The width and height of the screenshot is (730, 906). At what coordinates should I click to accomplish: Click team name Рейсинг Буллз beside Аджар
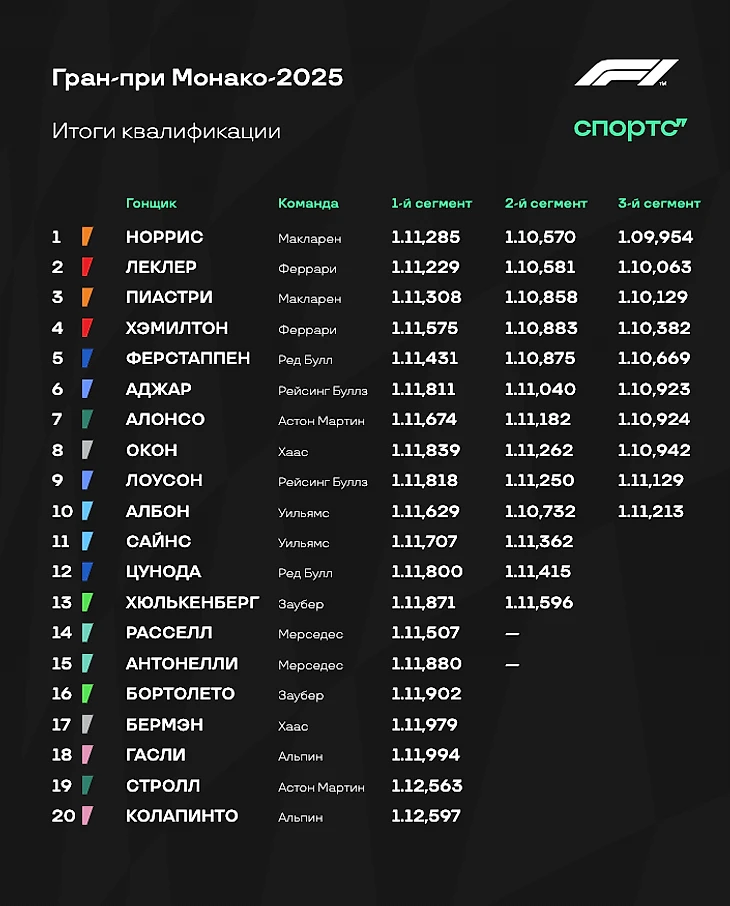pyautogui.click(x=322, y=390)
